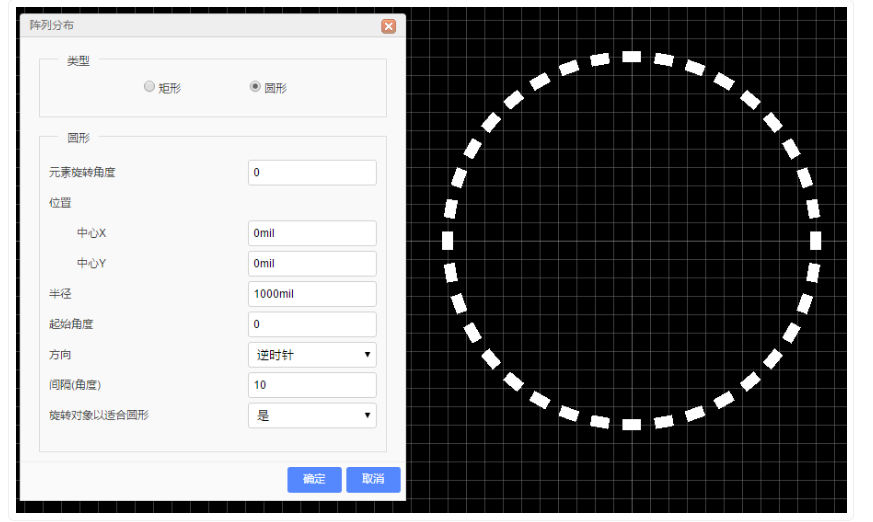Image resolution: width=873 pixels, height=522 pixels.
Task: Focus the 中心X input field
Action: [312, 233]
